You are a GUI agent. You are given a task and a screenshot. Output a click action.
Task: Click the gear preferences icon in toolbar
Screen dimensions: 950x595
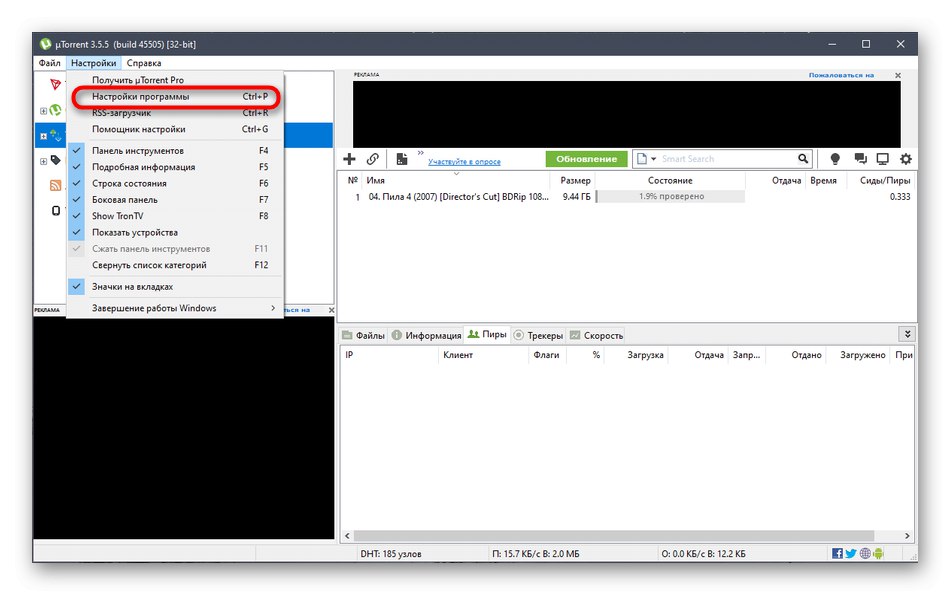[x=906, y=159]
